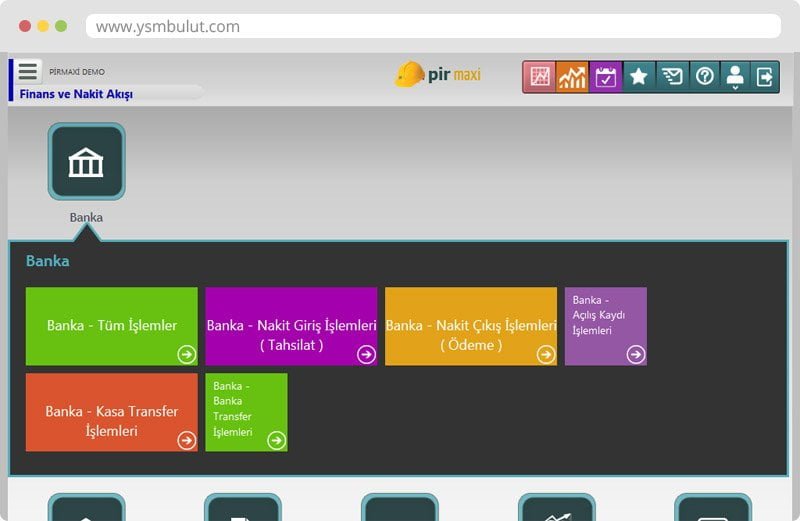Click the help question mark icon
This screenshot has width=800, height=521.
[x=704, y=77]
